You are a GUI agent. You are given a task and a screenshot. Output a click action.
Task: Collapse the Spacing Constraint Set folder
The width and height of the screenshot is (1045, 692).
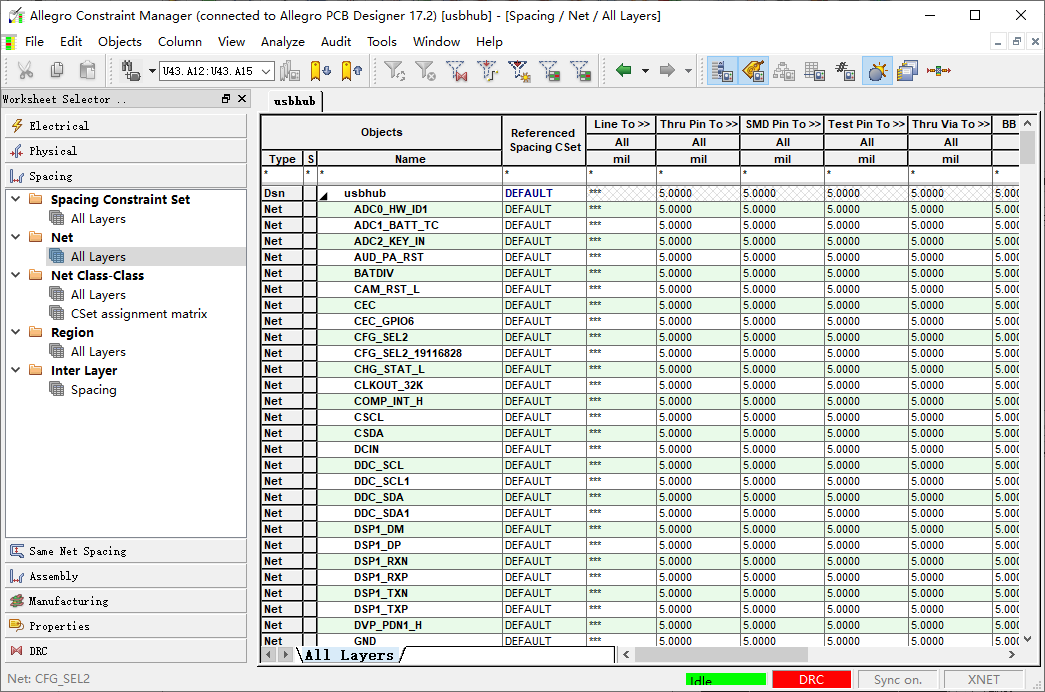coord(16,199)
